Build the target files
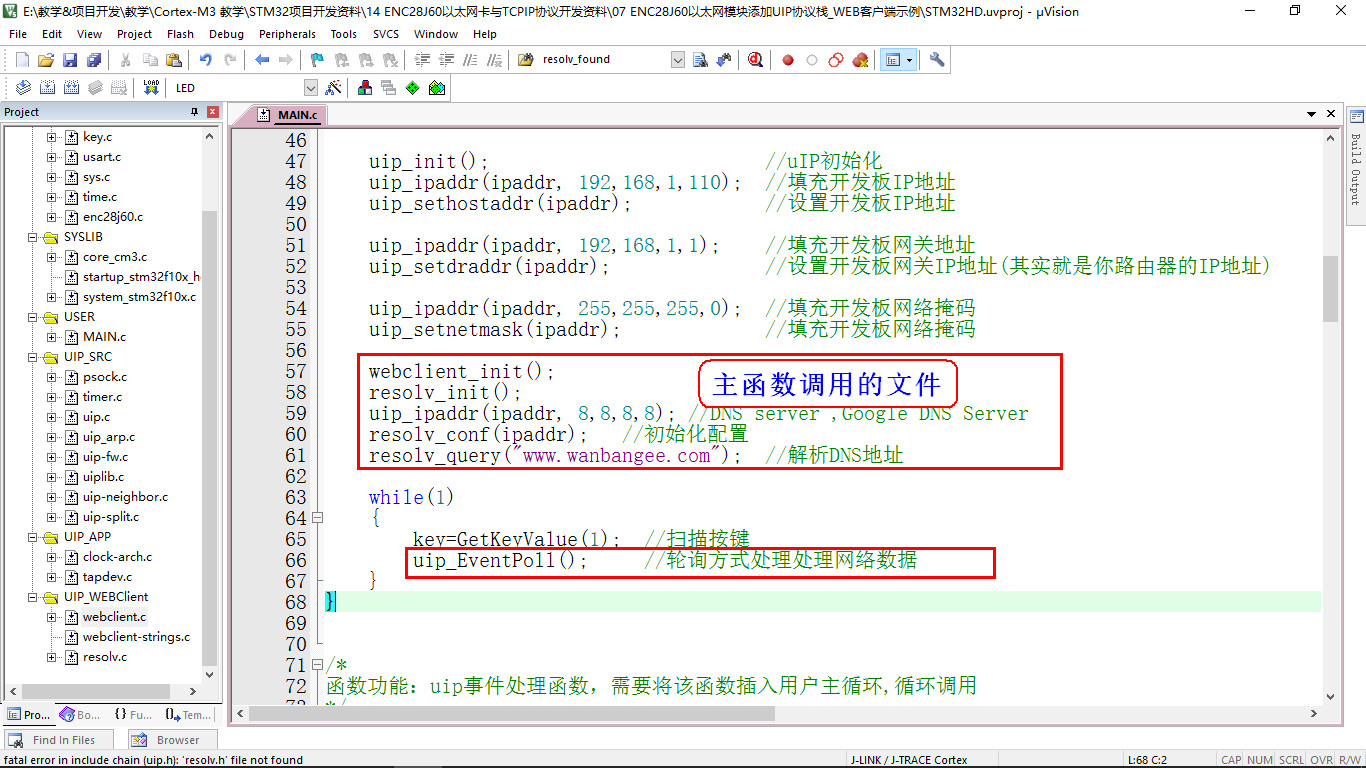This screenshot has width=1366, height=768. point(47,88)
